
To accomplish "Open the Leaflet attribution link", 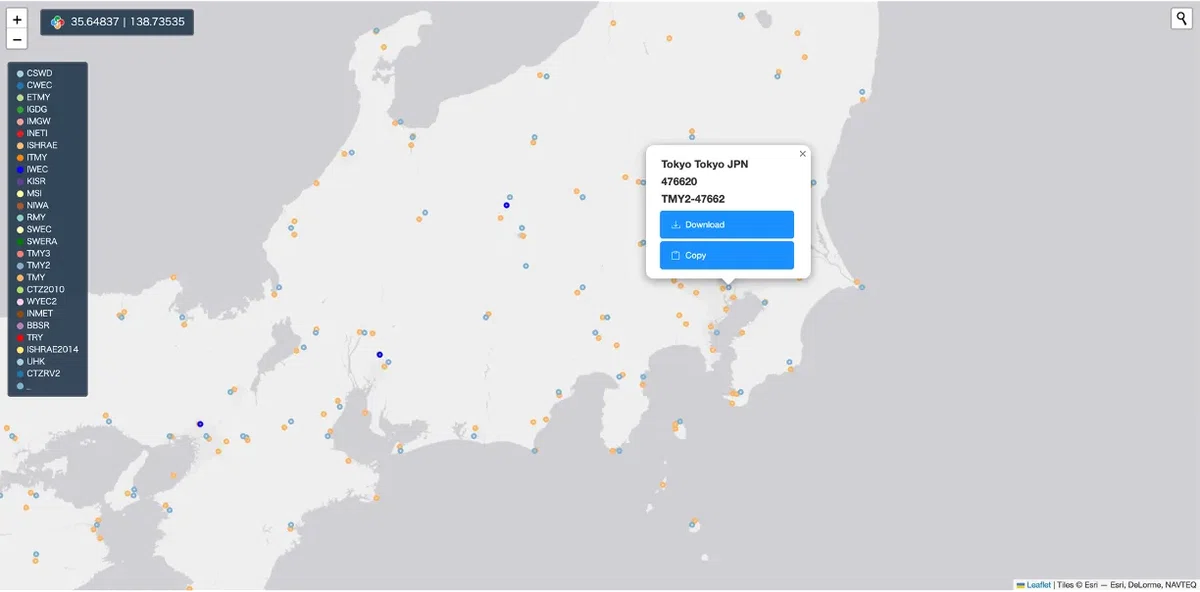I will pos(1038,585).
